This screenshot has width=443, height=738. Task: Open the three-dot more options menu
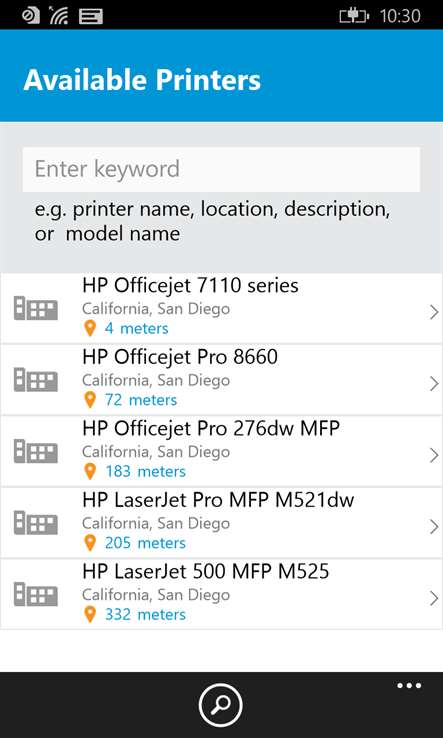coord(409,686)
